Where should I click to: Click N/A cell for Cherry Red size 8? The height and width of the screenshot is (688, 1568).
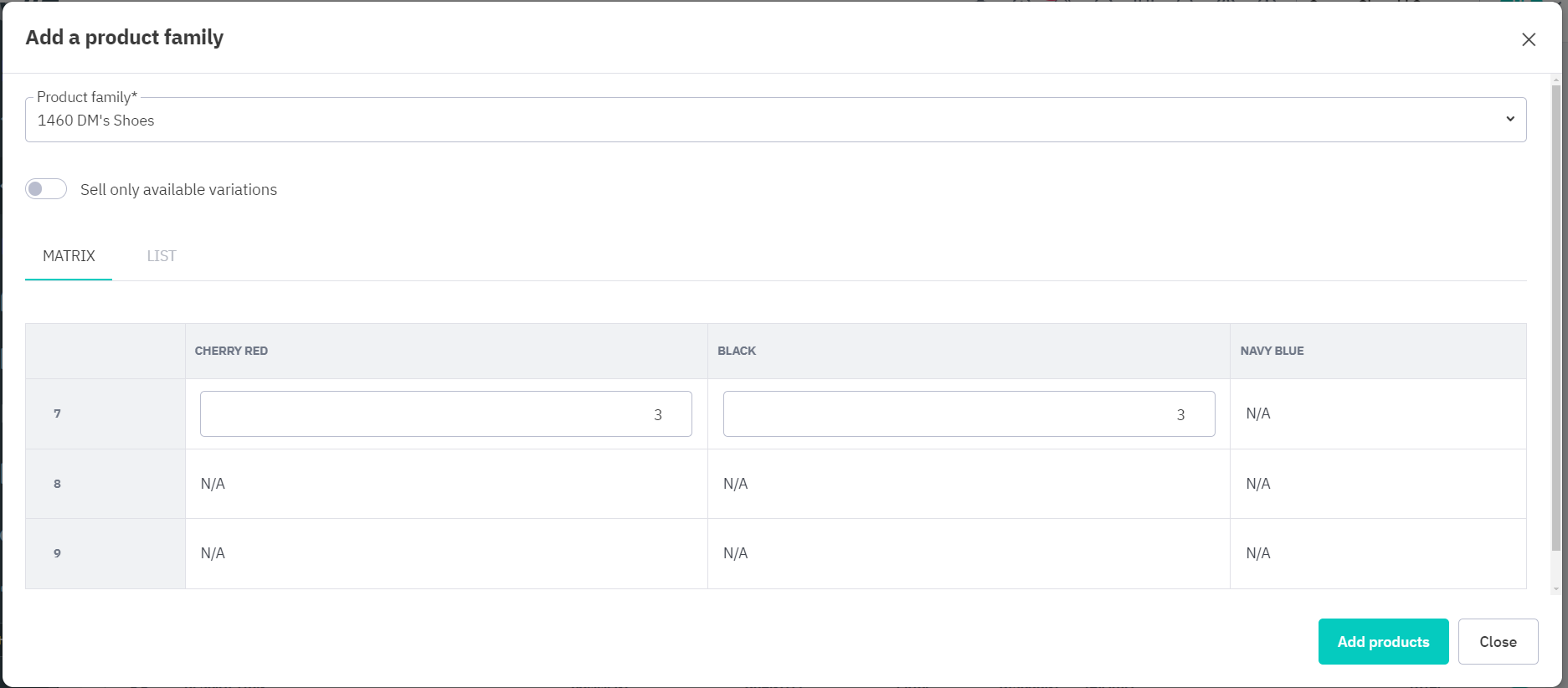[213, 484]
